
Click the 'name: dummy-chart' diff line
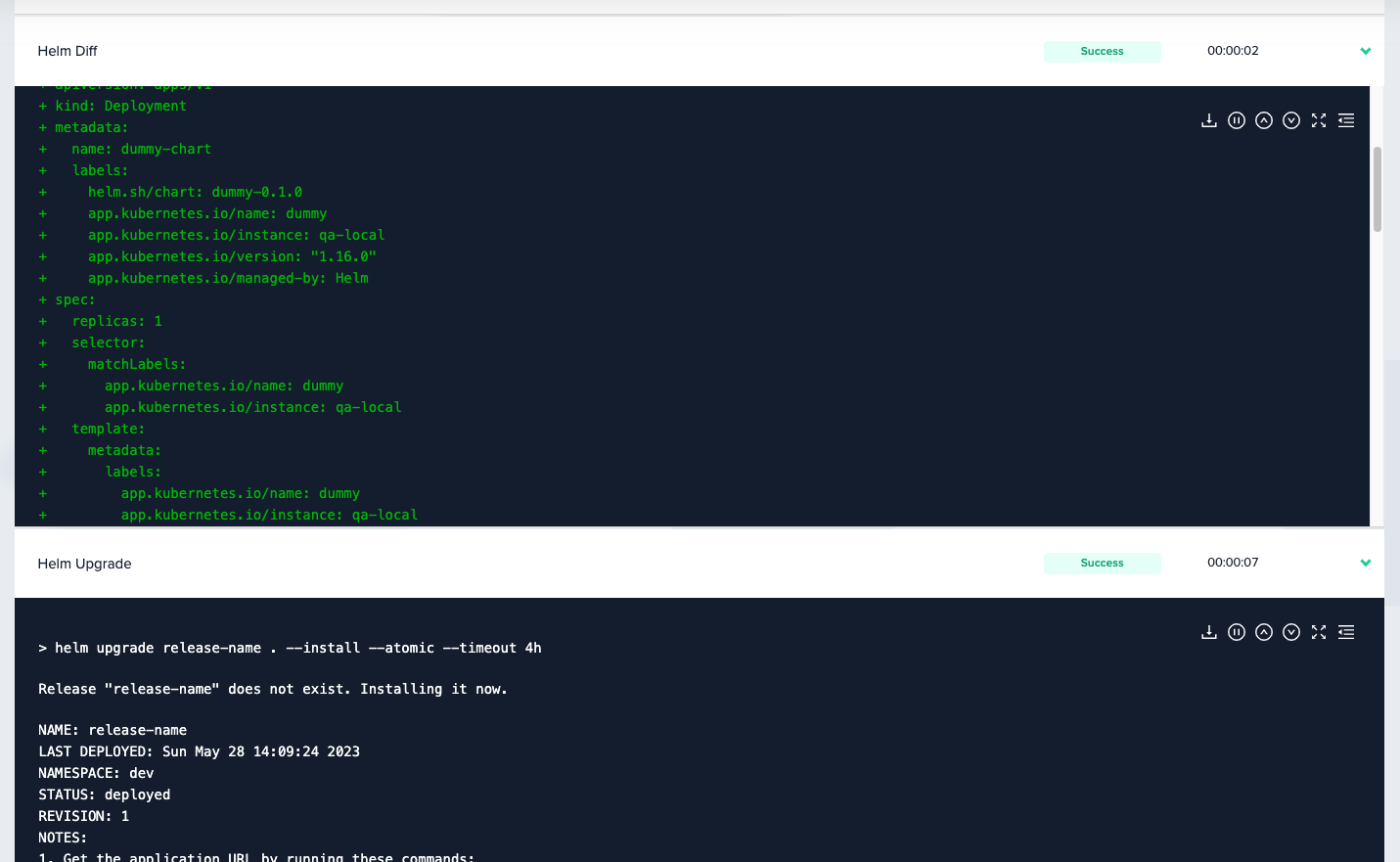coord(125,149)
